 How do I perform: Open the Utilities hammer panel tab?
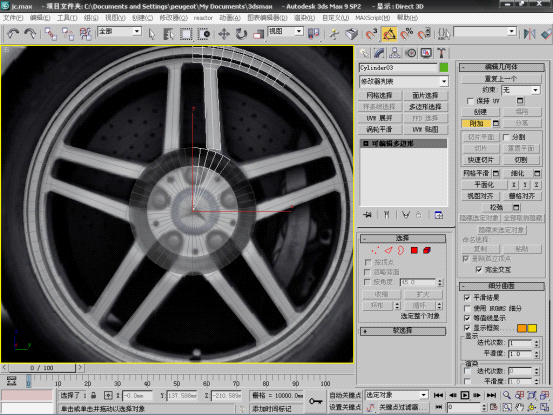[441, 53]
